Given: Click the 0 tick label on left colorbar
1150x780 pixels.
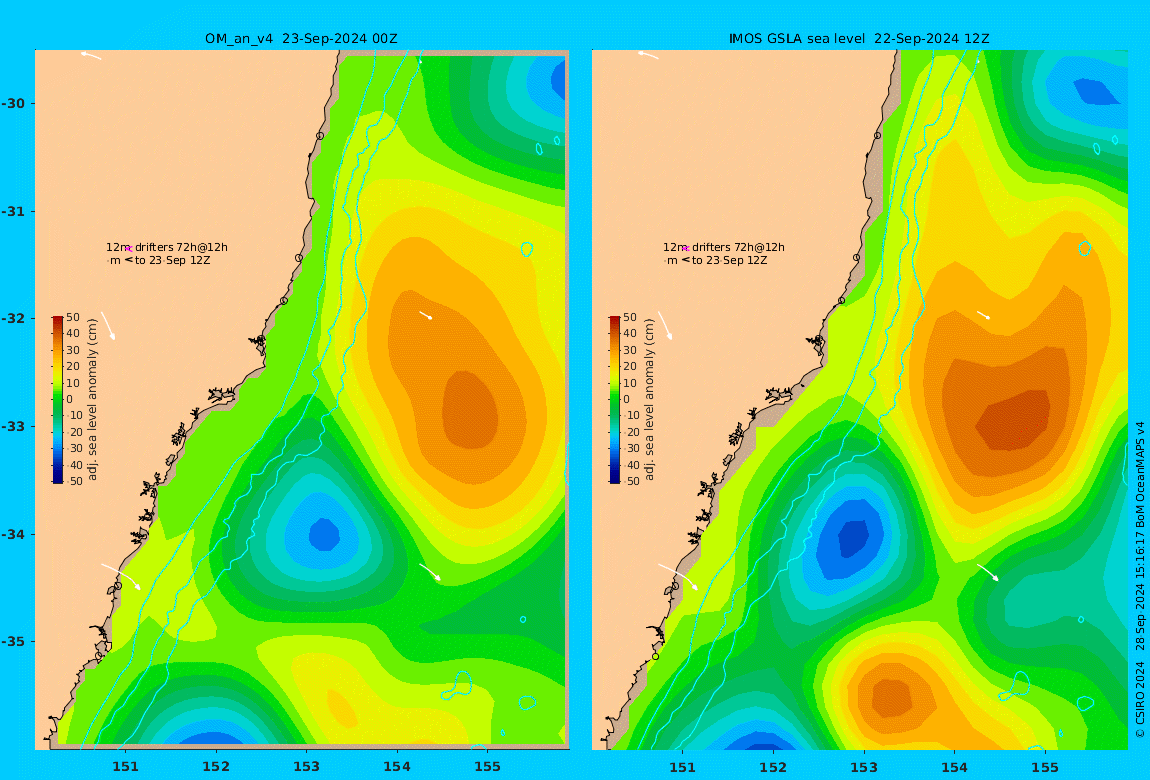Looking at the screenshot, I should click(x=70, y=400).
